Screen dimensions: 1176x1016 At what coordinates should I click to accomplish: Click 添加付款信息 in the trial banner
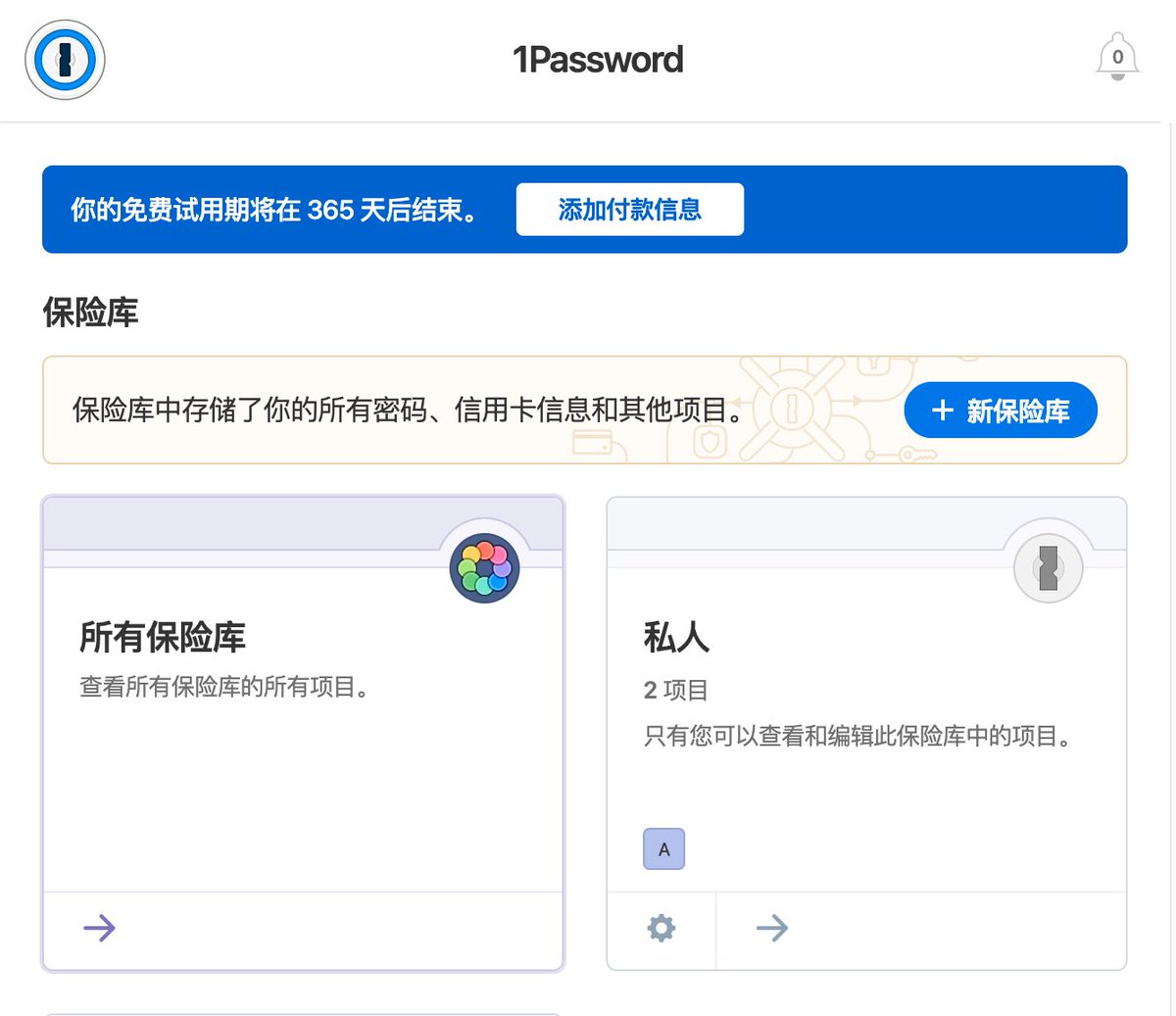click(x=628, y=209)
